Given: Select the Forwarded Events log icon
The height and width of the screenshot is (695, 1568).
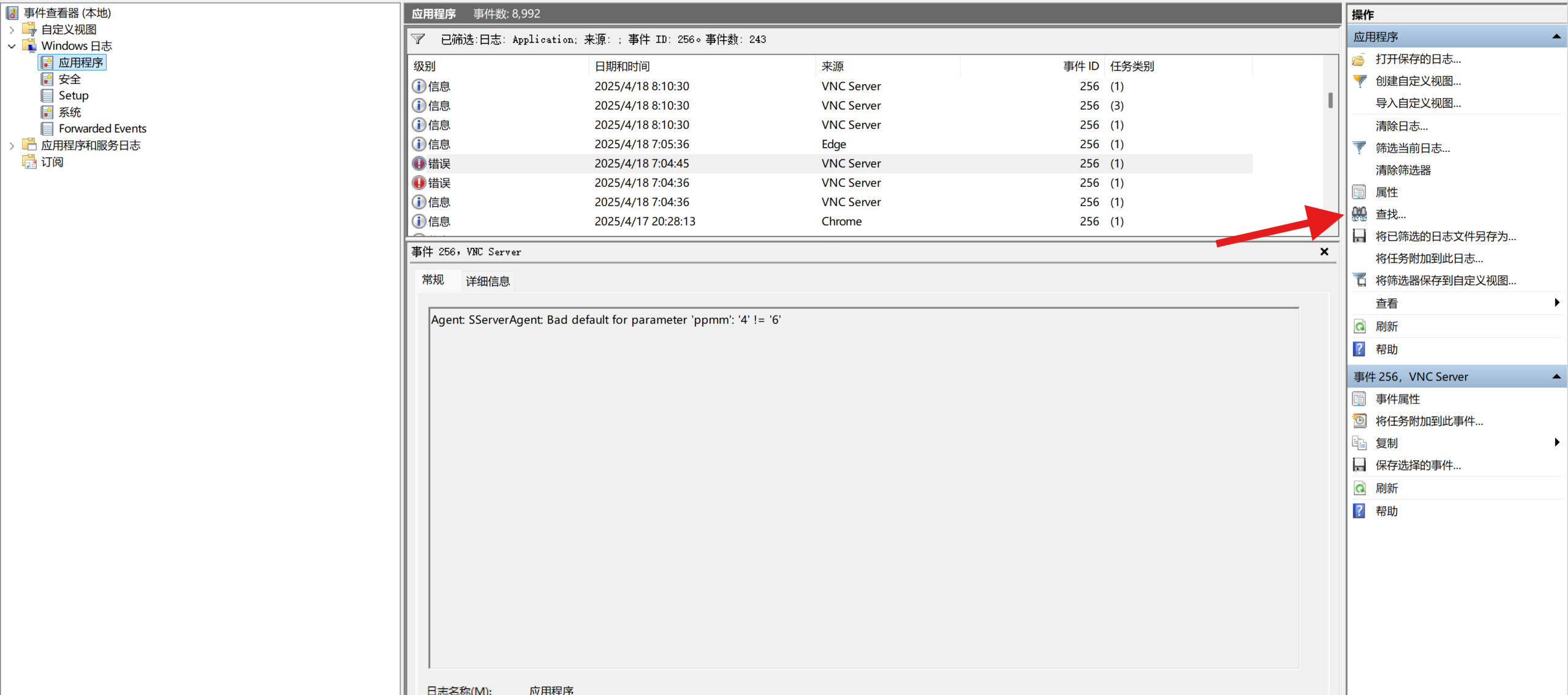Looking at the screenshot, I should [x=47, y=129].
